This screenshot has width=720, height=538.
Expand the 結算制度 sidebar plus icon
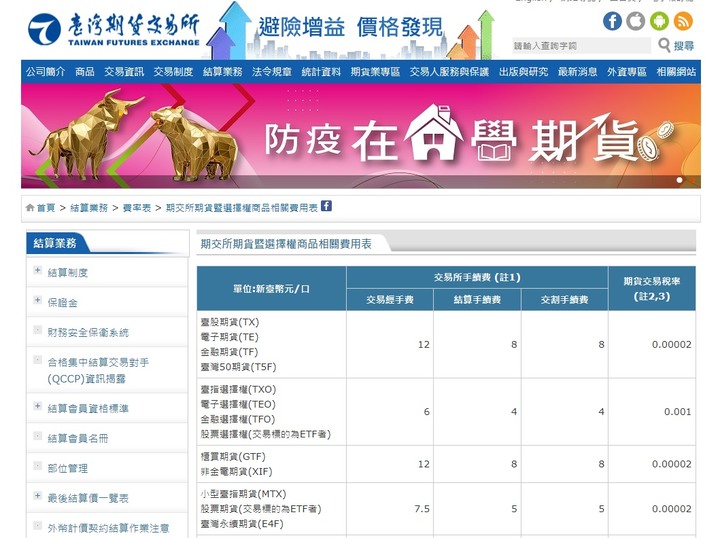pyautogui.click(x=38, y=270)
